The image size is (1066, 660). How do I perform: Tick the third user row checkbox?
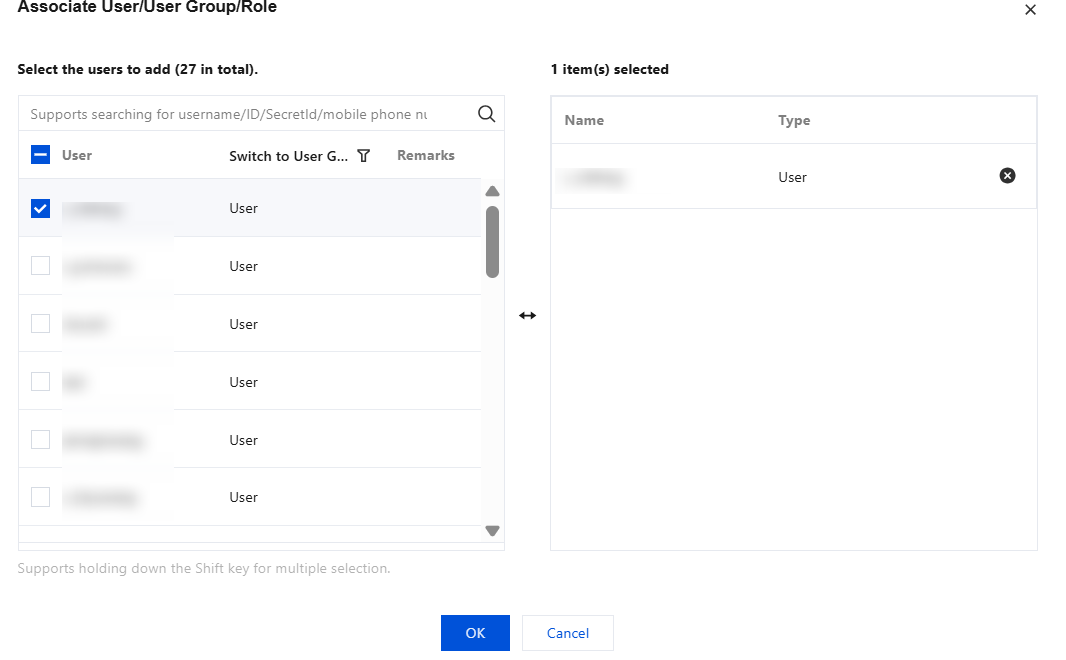pyautogui.click(x=41, y=324)
